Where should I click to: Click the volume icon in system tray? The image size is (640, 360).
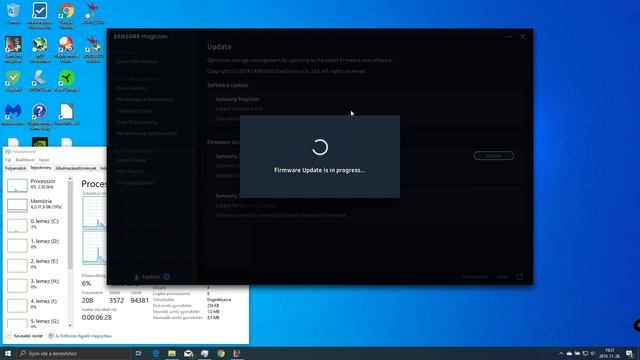(593, 353)
